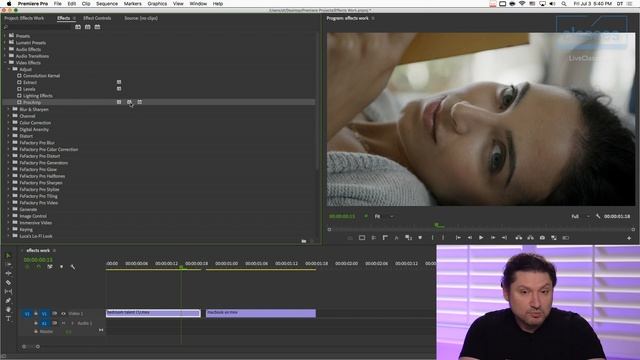
Task: Select the Type tool
Action: tap(8, 318)
